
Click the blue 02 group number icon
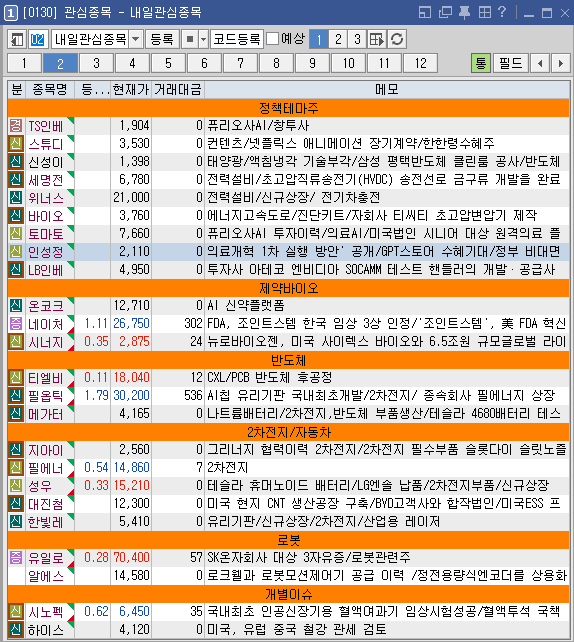tap(38, 39)
